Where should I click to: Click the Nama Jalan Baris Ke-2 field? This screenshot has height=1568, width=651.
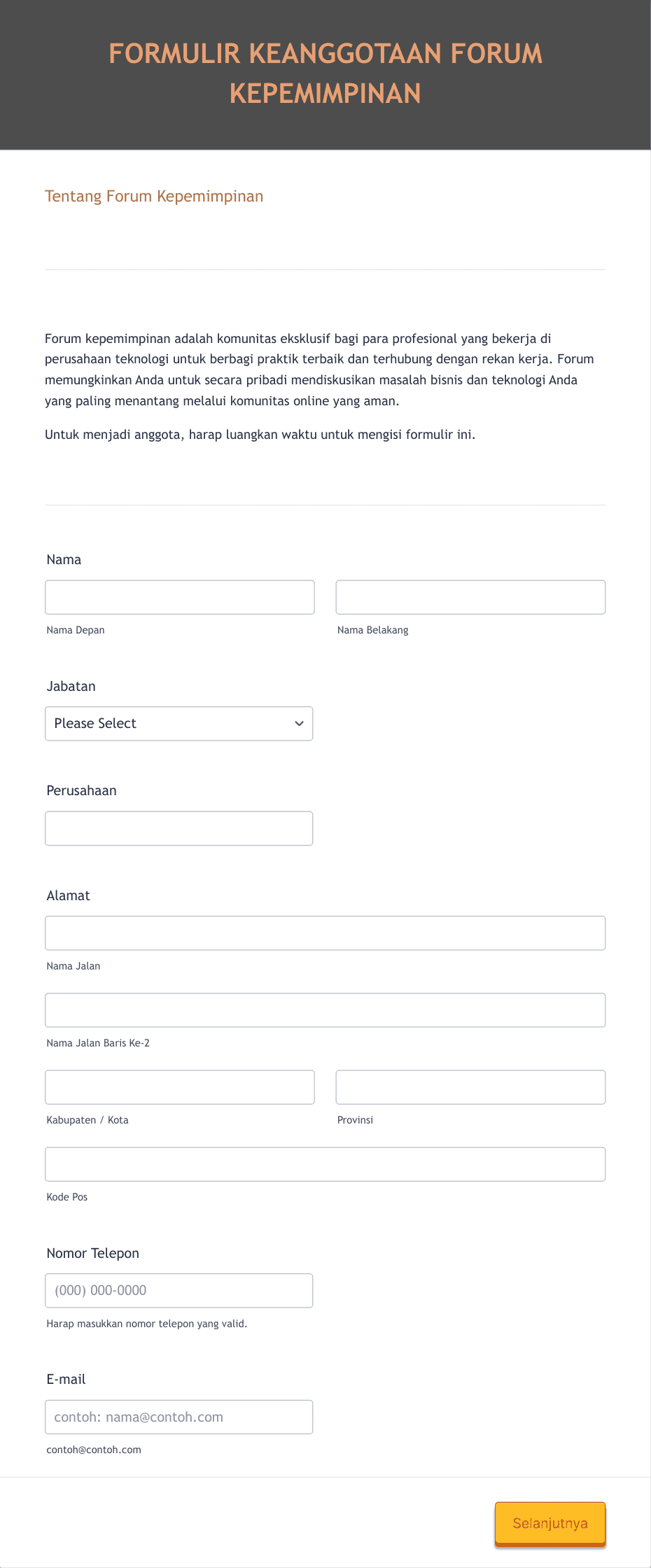(325, 1009)
